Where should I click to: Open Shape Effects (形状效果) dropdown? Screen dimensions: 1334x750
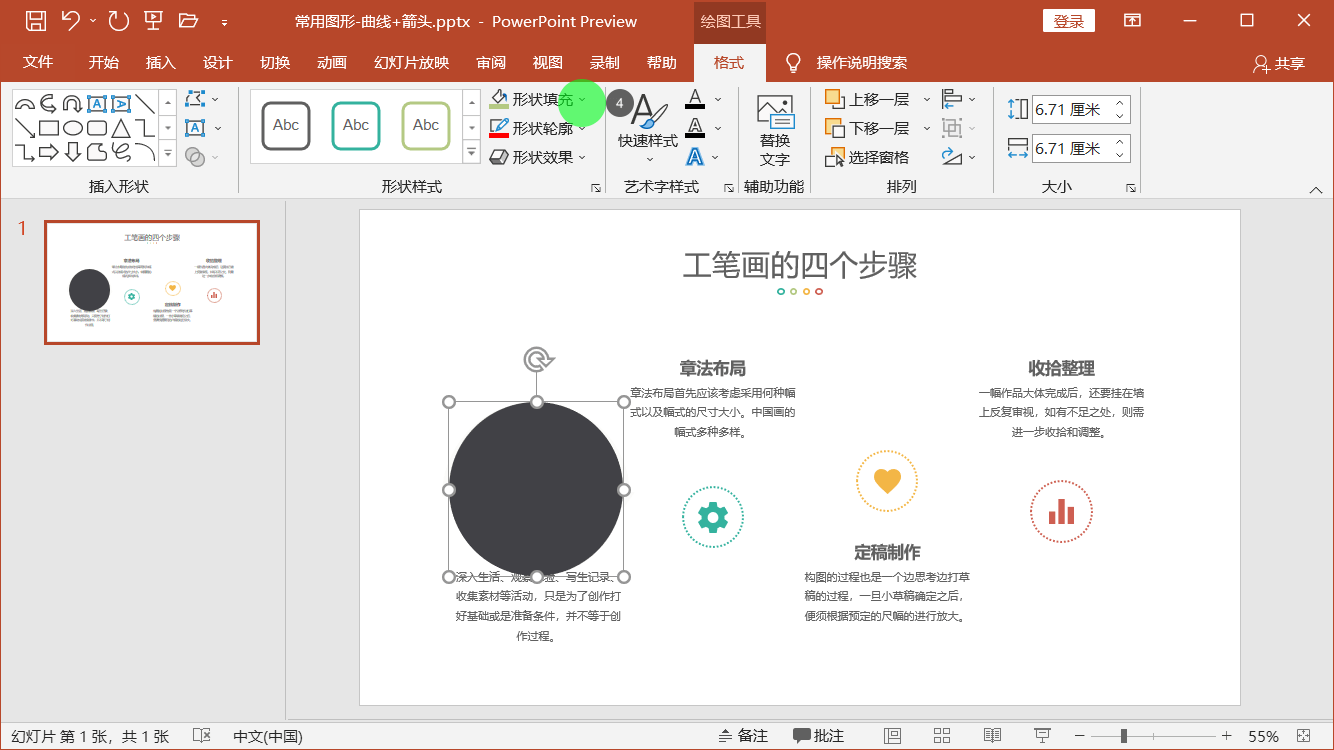tap(582, 157)
